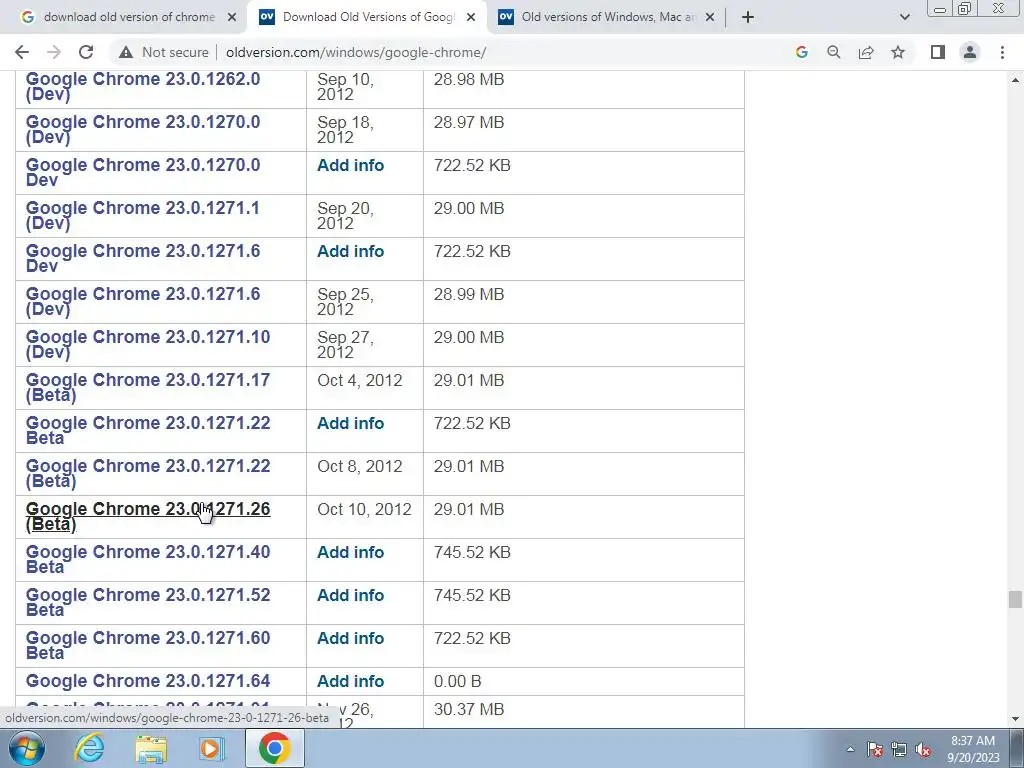
Task: Go back to the previous page
Action: pos(22,52)
